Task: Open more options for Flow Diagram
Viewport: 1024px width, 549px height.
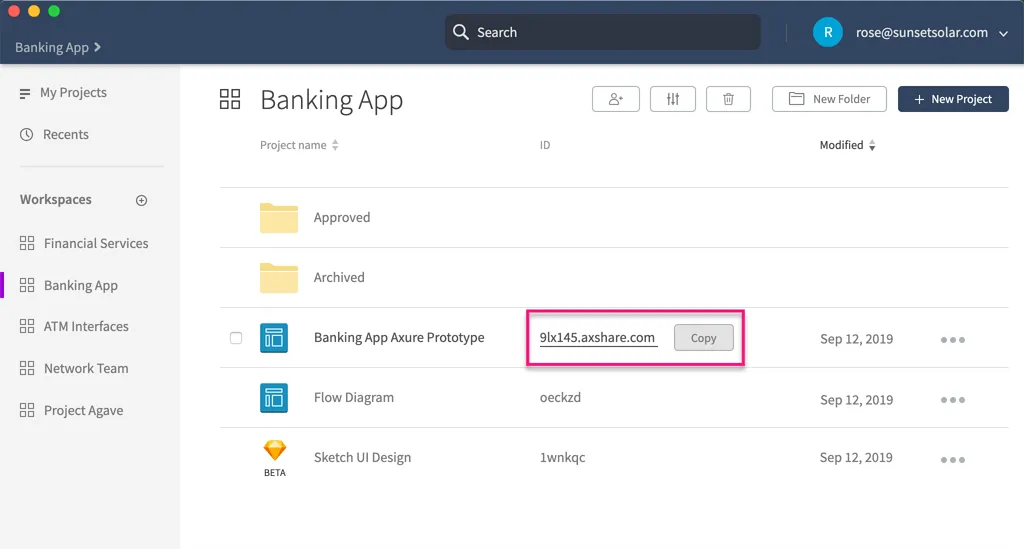Action: click(x=952, y=400)
